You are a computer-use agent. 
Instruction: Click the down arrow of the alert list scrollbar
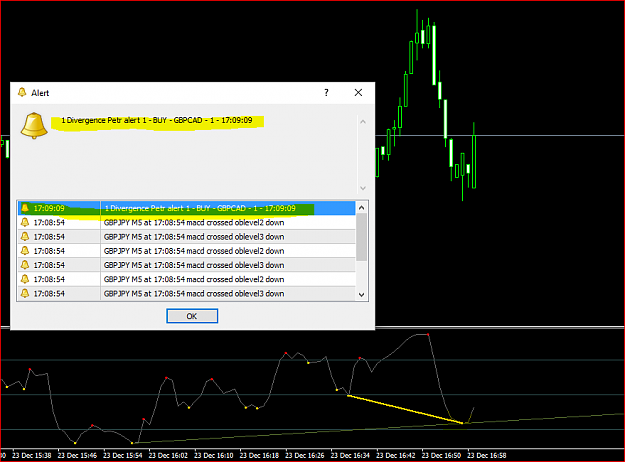click(x=362, y=295)
